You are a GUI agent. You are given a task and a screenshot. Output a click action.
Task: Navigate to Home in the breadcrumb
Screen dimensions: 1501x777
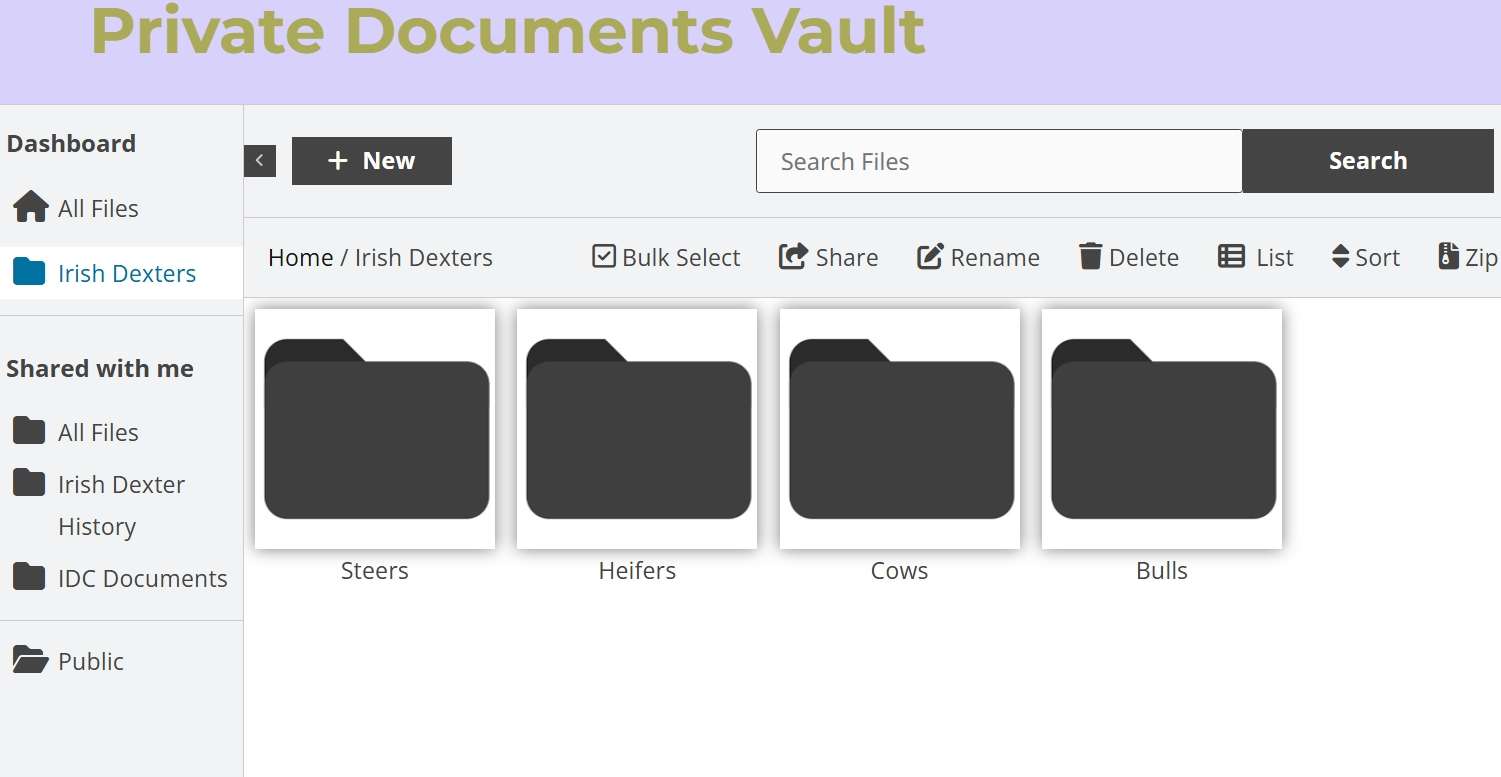299,257
